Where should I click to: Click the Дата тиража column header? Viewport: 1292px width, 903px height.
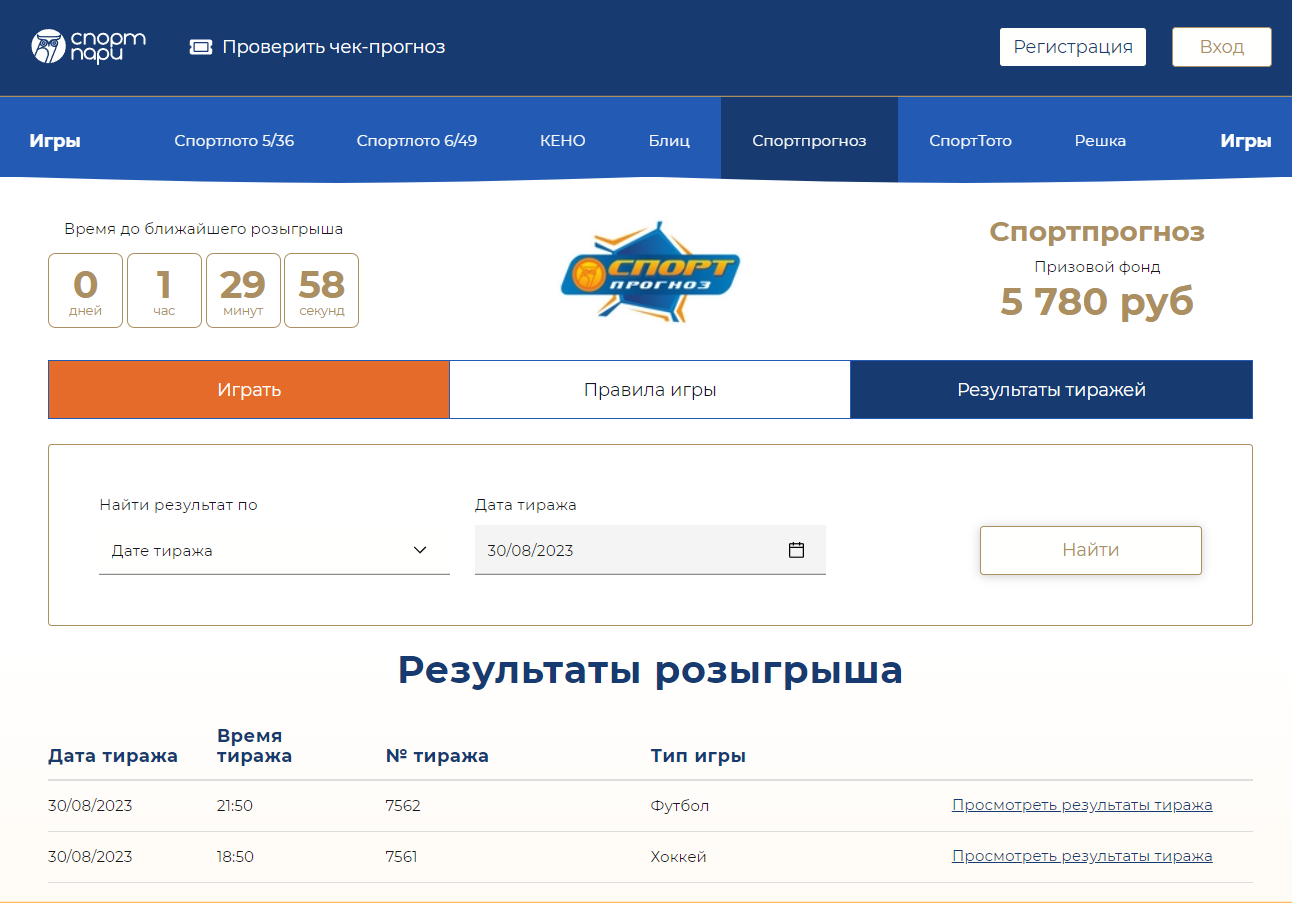click(113, 756)
